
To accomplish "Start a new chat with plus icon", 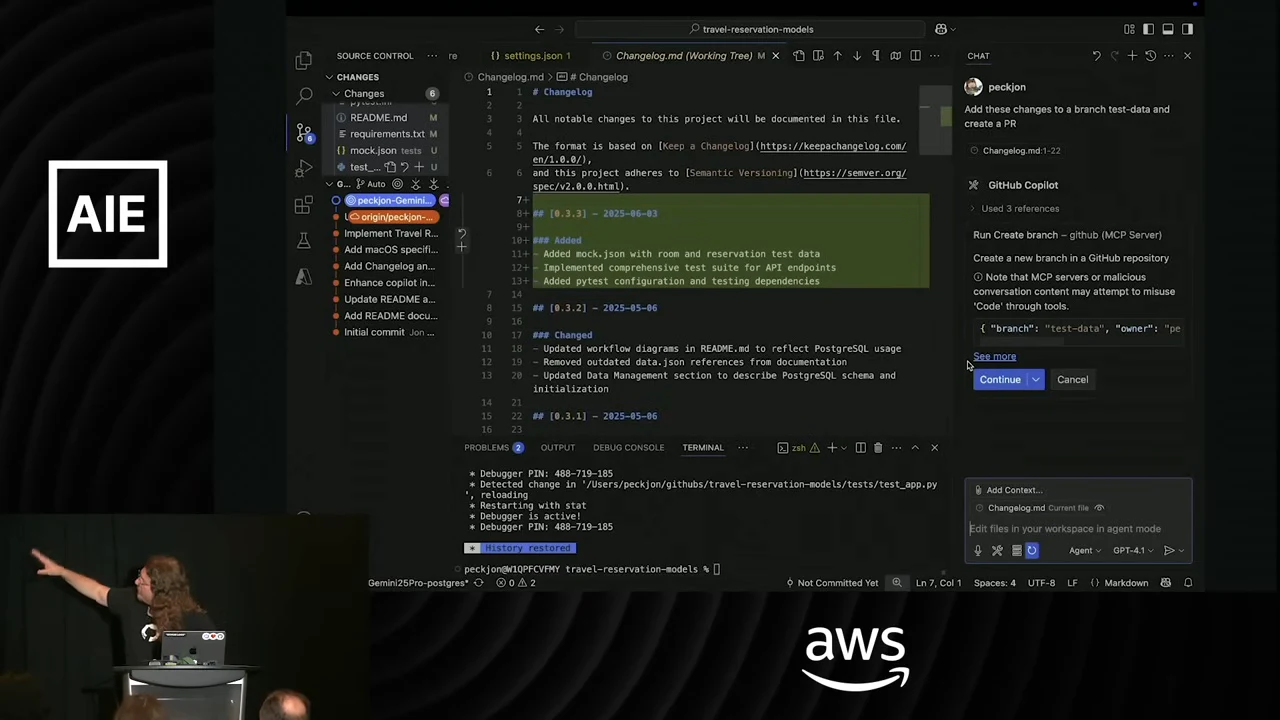I will click(1132, 56).
